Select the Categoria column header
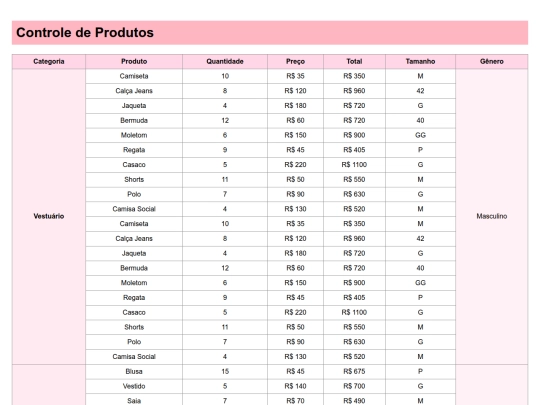540x405 pixels. pyautogui.click(x=49, y=61)
